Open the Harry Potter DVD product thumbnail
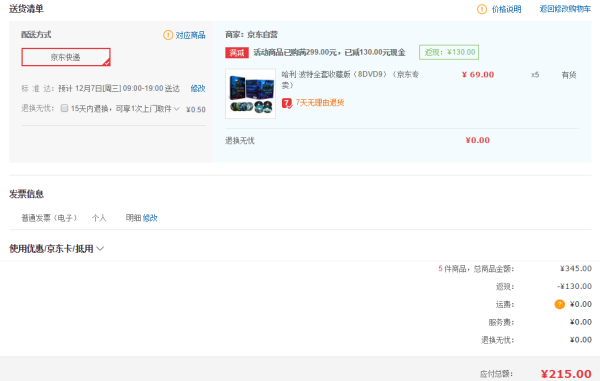Screen dimensions: 600x381 [250, 94]
